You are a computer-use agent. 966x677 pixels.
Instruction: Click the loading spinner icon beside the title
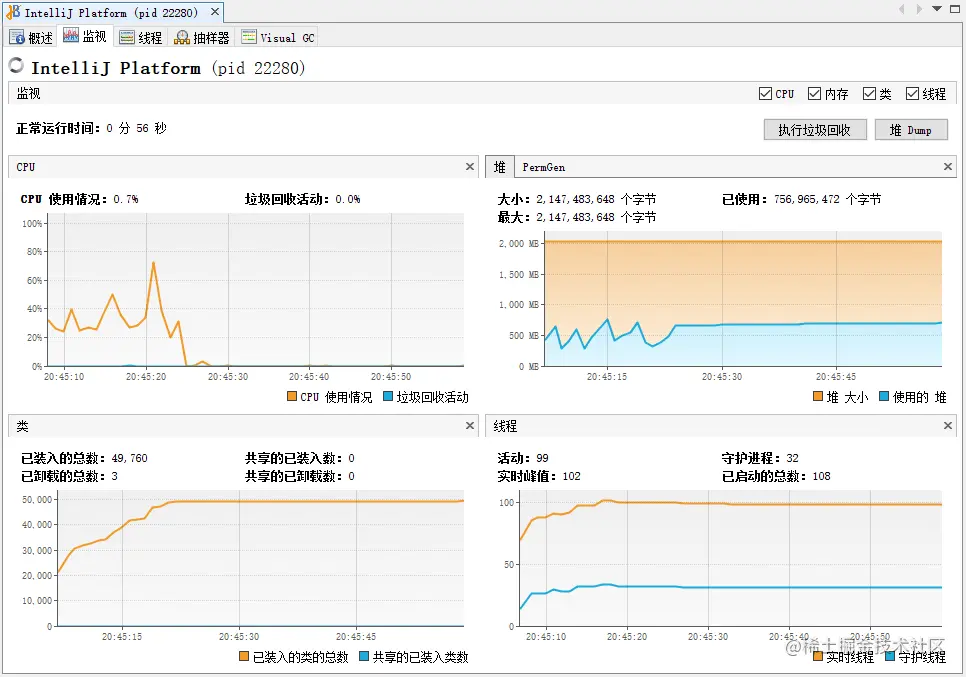coord(16,65)
